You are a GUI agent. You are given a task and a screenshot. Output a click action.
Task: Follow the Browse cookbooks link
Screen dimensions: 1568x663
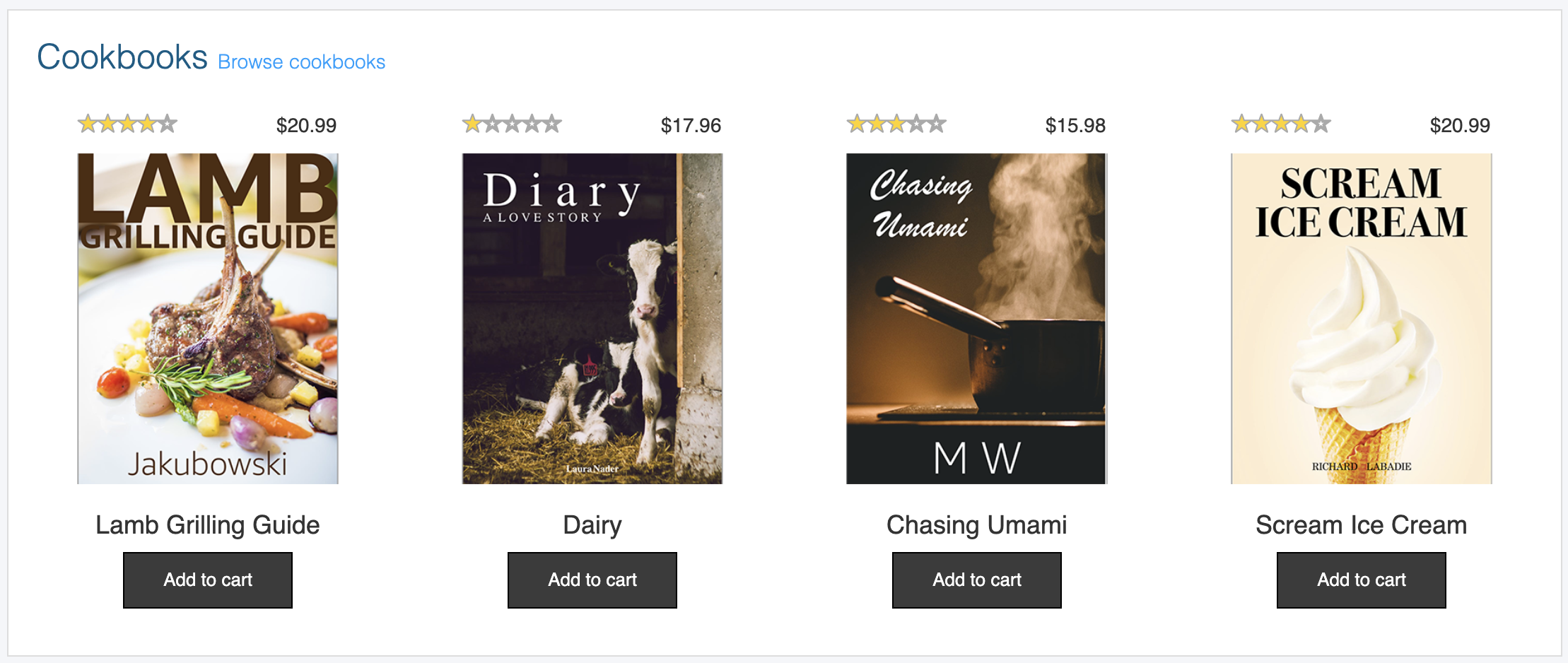(x=302, y=62)
